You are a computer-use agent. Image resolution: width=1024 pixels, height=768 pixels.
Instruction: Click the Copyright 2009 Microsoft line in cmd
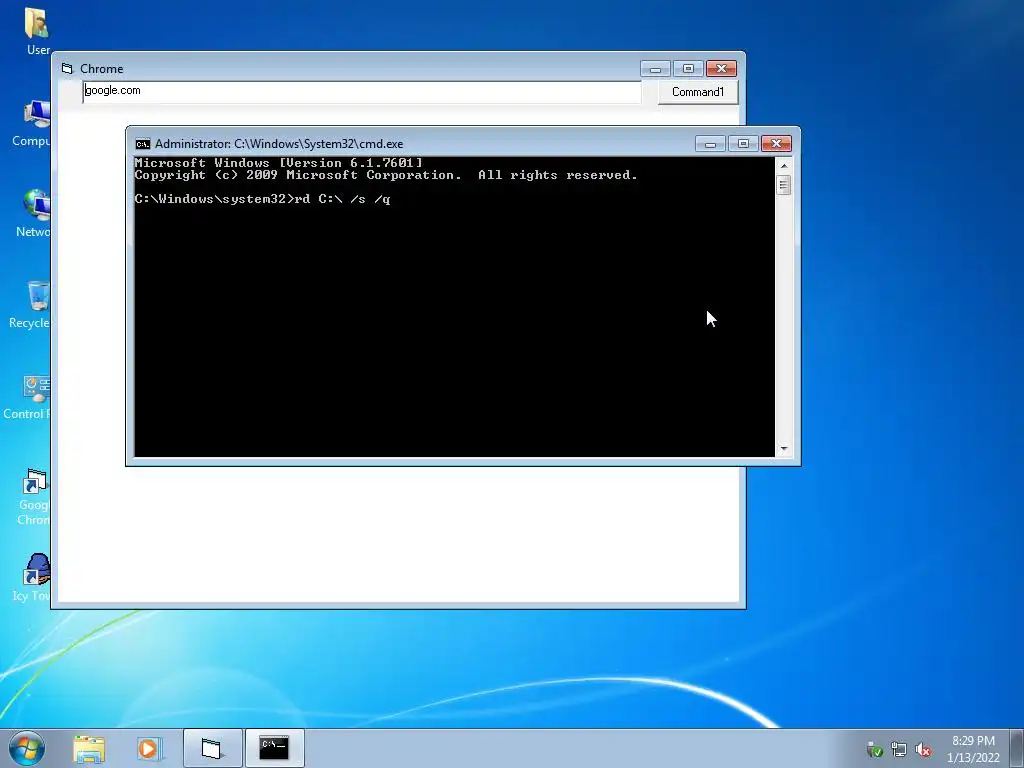386,175
